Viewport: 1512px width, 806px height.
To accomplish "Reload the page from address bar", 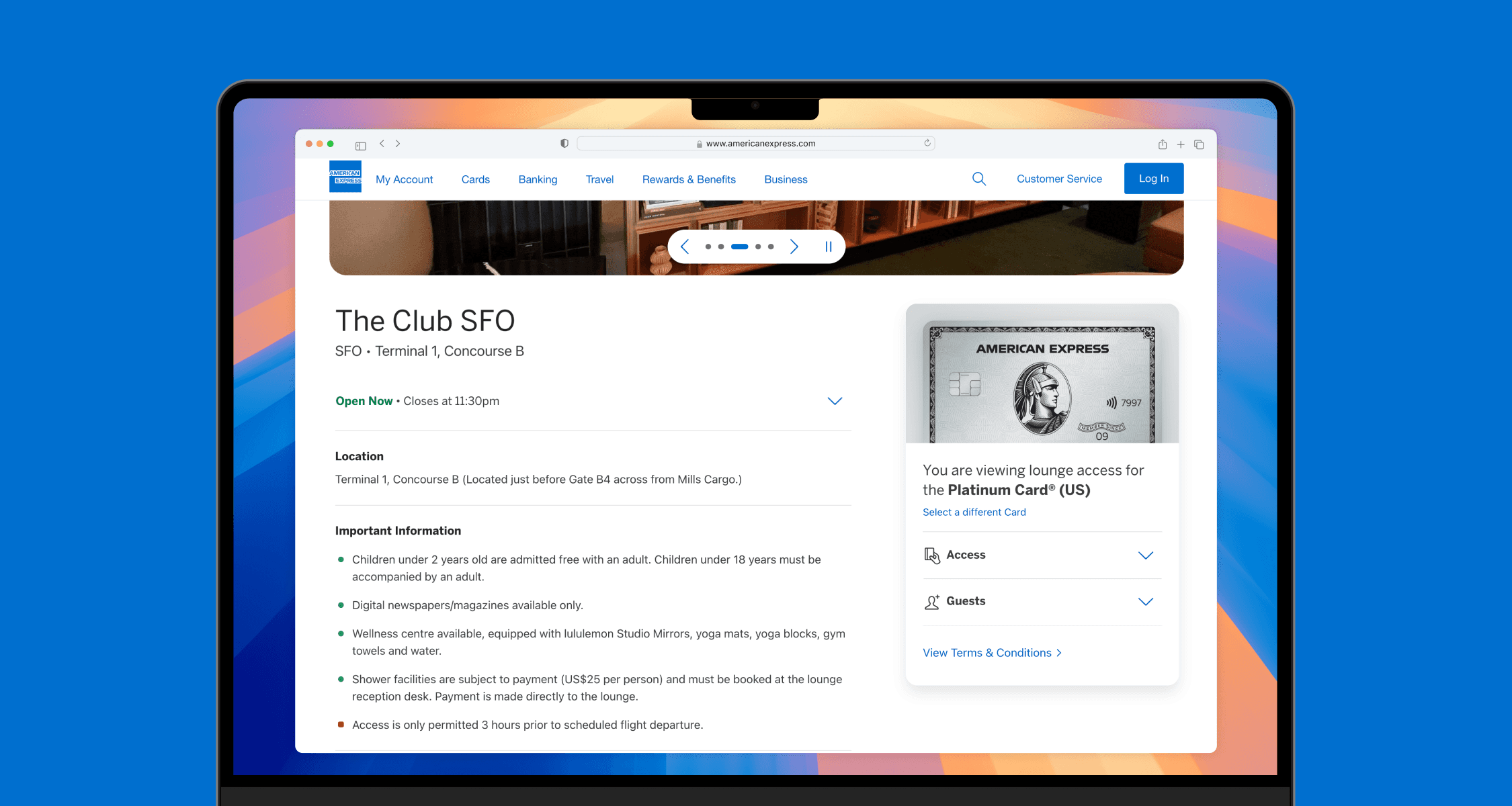I will click(x=927, y=143).
